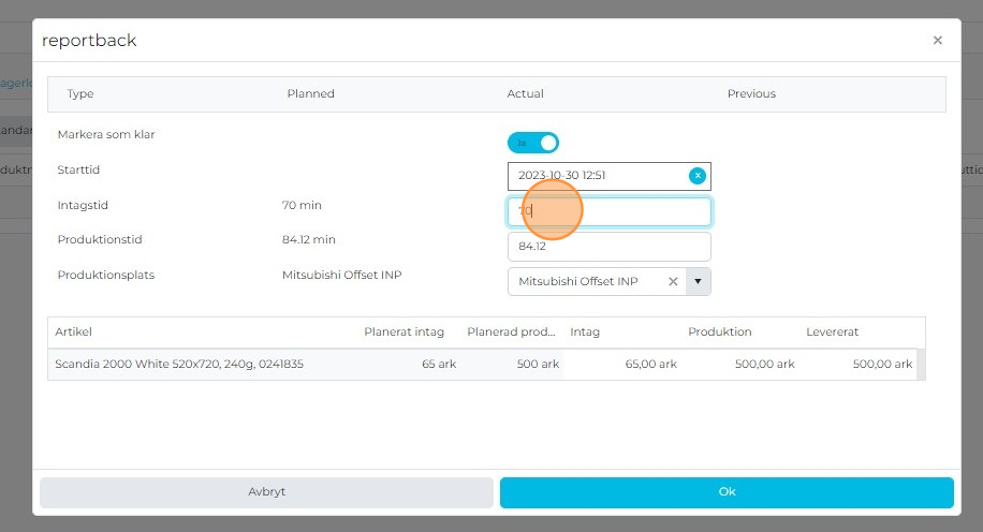Edit the Levererat 500,00 ark cell
The height and width of the screenshot is (532, 983).
[x=860, y=364]
